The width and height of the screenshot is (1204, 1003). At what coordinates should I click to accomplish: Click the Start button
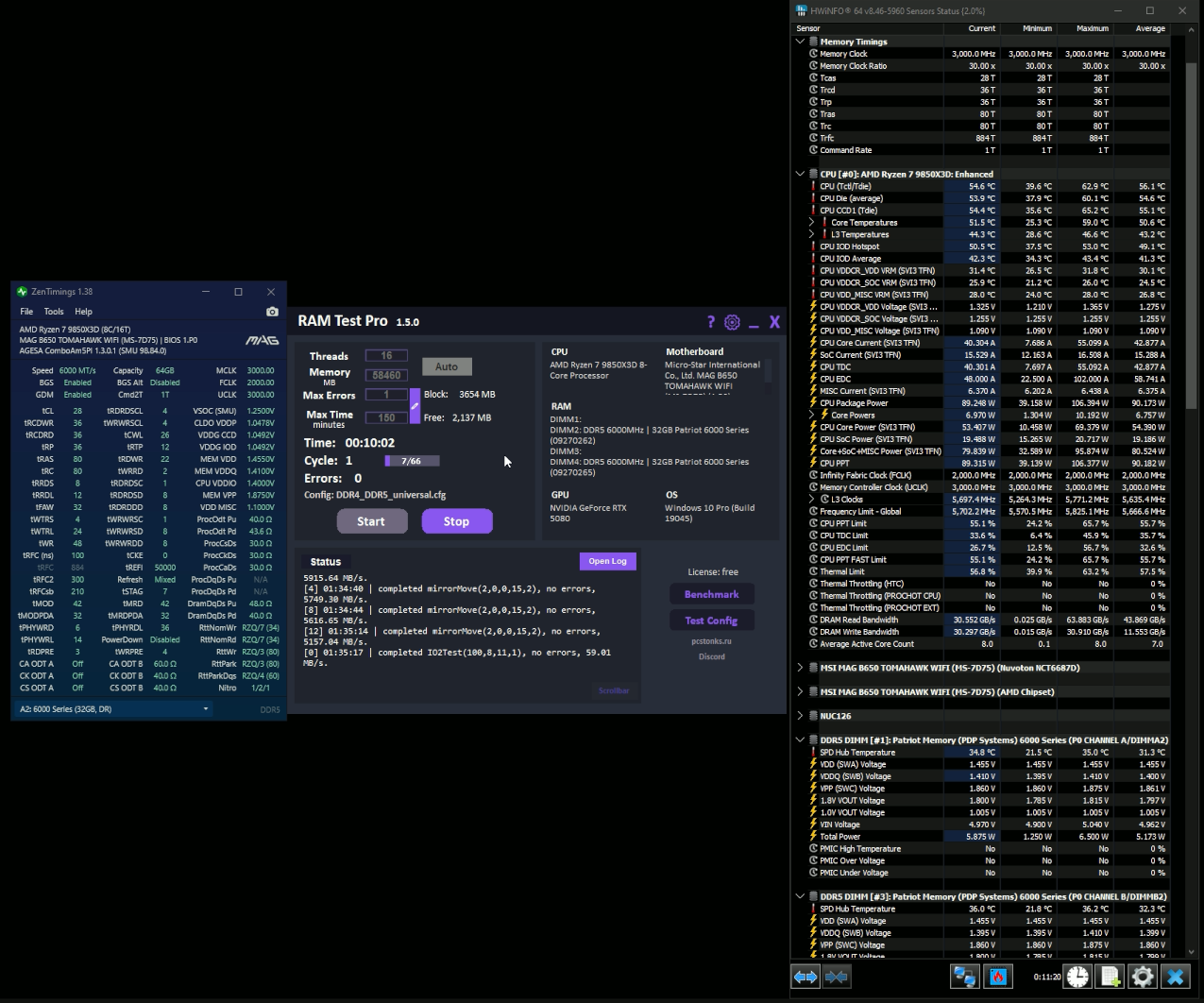tap(371, 521)
